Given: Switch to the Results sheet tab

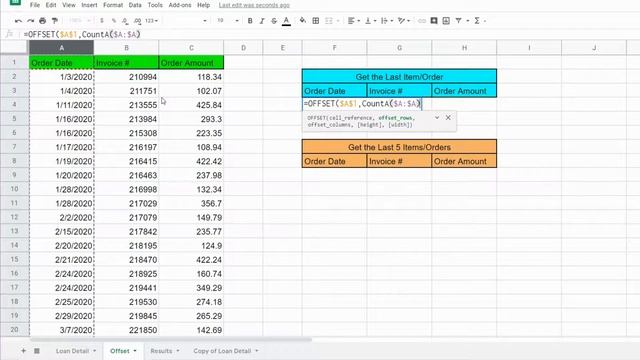Looking at the screenshot, I should point(161,351).
